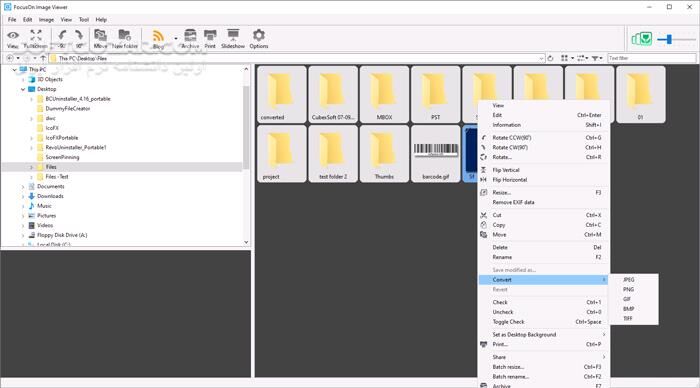Image resolution: width=700 pixels, height=388 pixels.
Task: Open thumbnail view mode dropdown
Action: pos(567,58)
